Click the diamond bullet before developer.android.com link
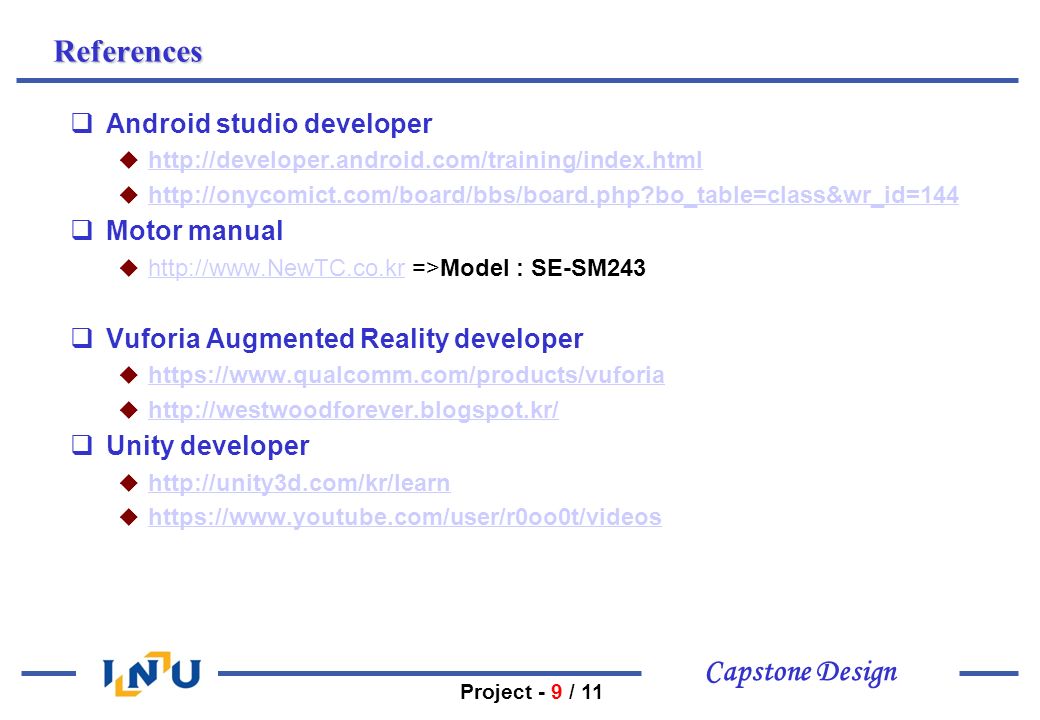1040x720 pixels. [x=129, y=160]
